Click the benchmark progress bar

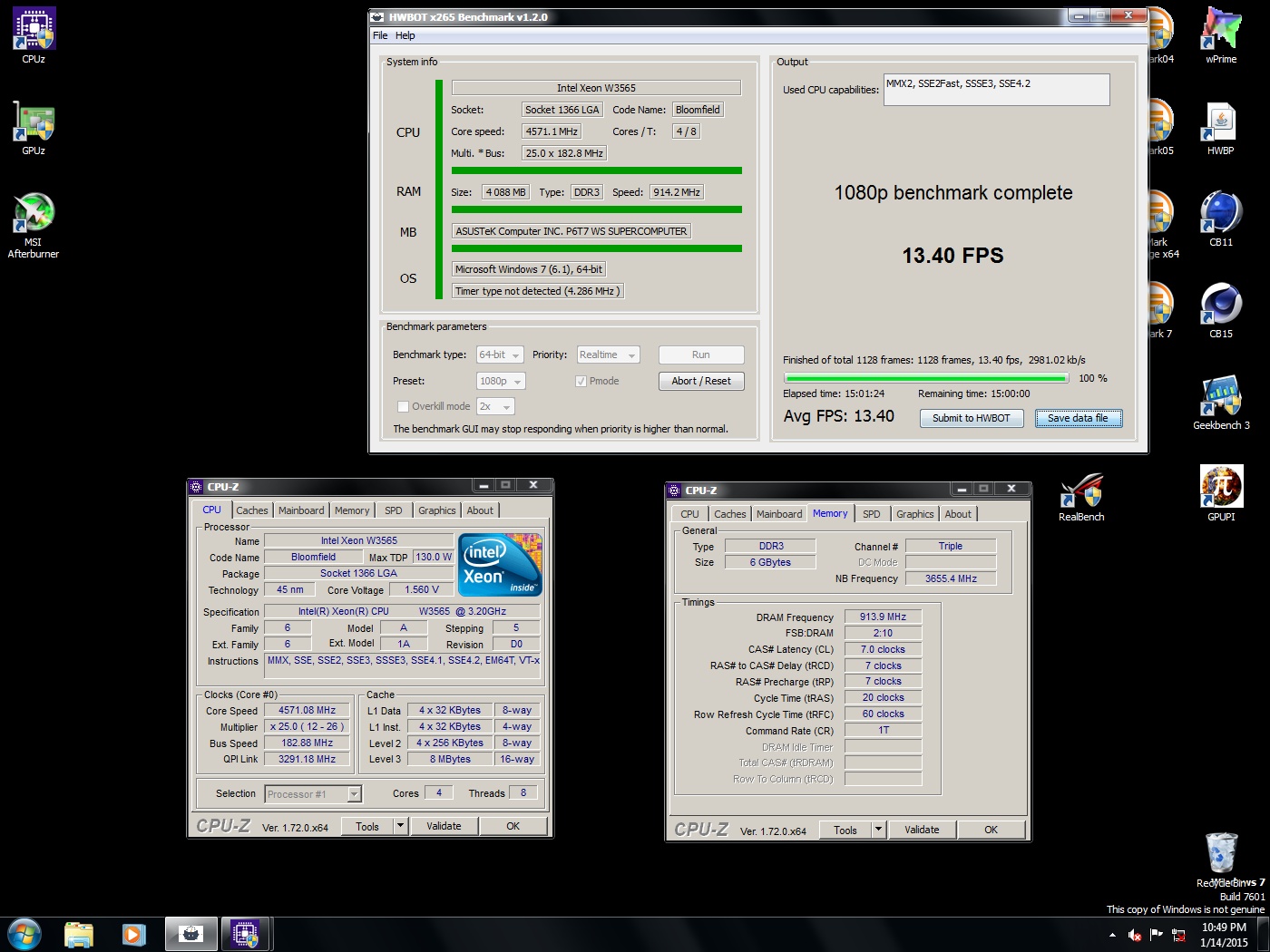pyautogui.click(x=926, y=378)
